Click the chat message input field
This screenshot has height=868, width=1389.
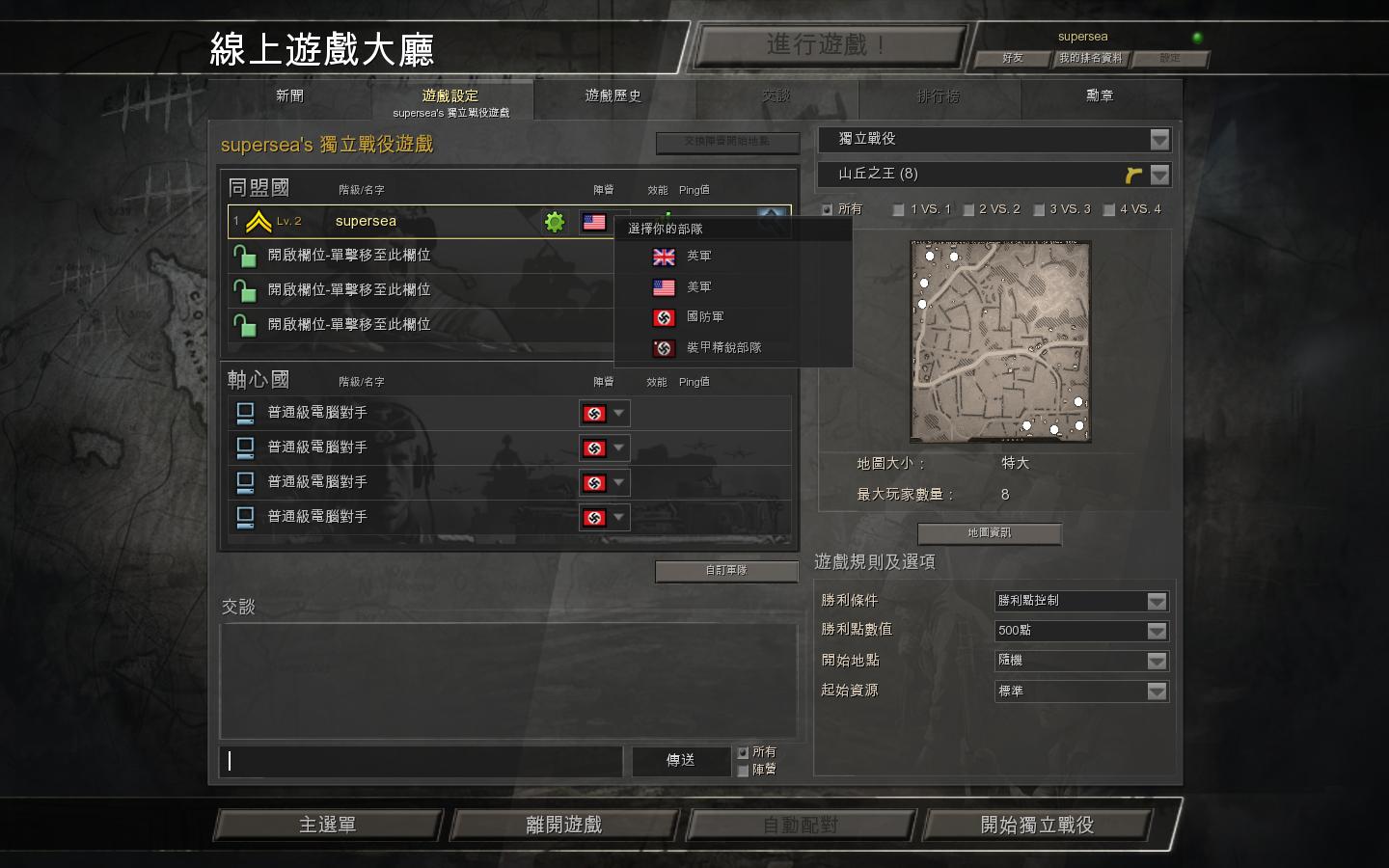[x=421, y=761]
